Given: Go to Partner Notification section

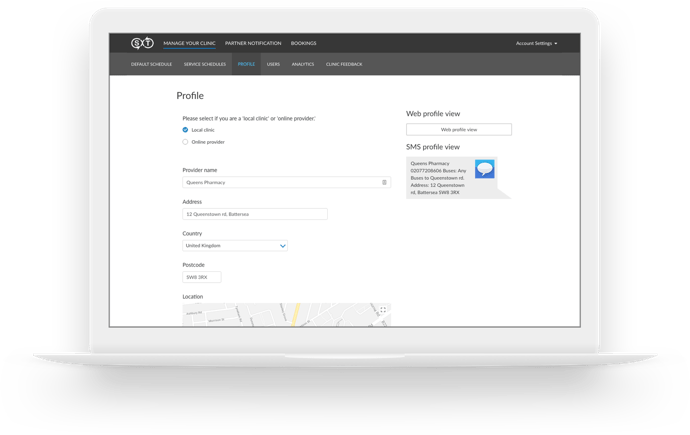Looking at the screenshot, I should 253,43.
